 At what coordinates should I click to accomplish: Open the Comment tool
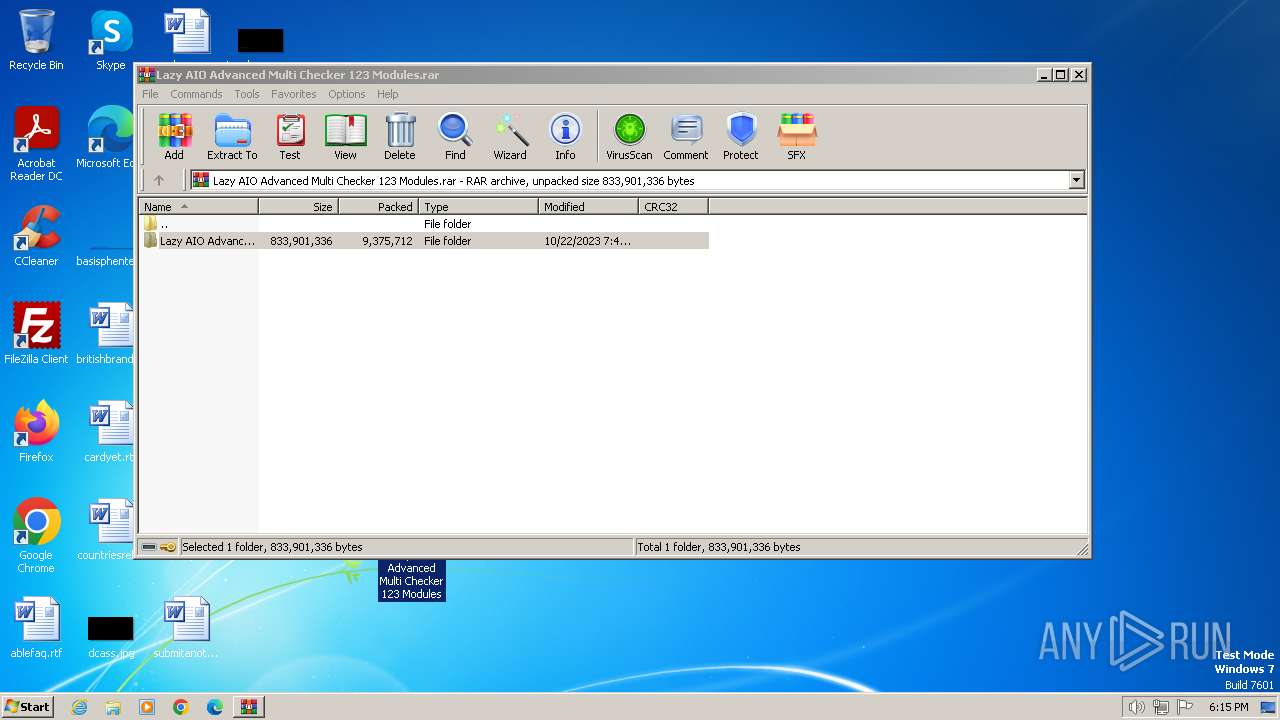(x=686, y=137)
